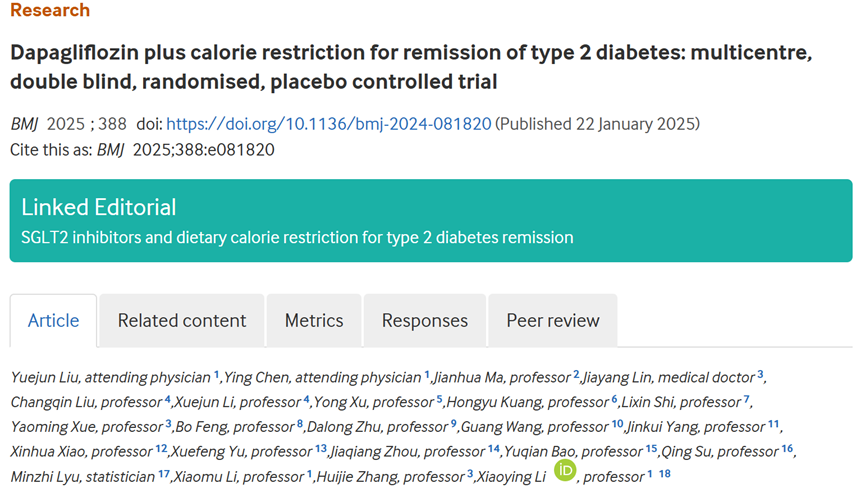
Task: Open affiliation 2 after Jianhua Ma
Action: click(x=576, y=375)
